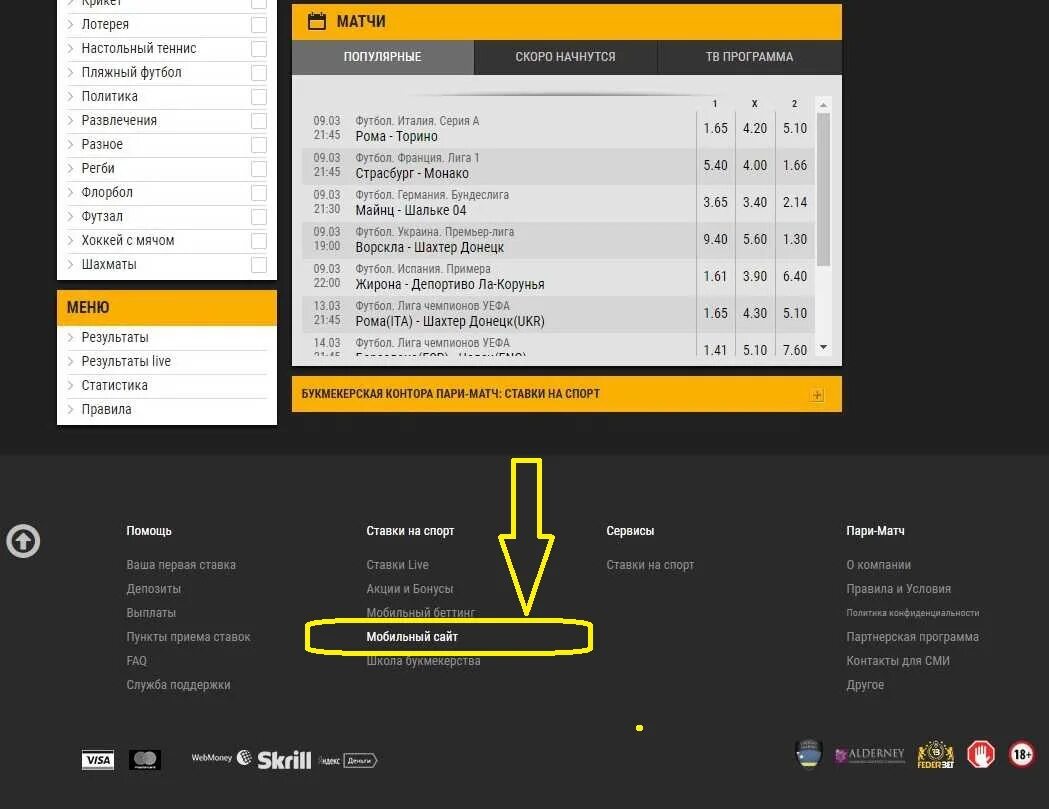Viewport: 1049px width, 809px height.
Task: Open the Пункты приема ставок link
Action: [188, 637]
